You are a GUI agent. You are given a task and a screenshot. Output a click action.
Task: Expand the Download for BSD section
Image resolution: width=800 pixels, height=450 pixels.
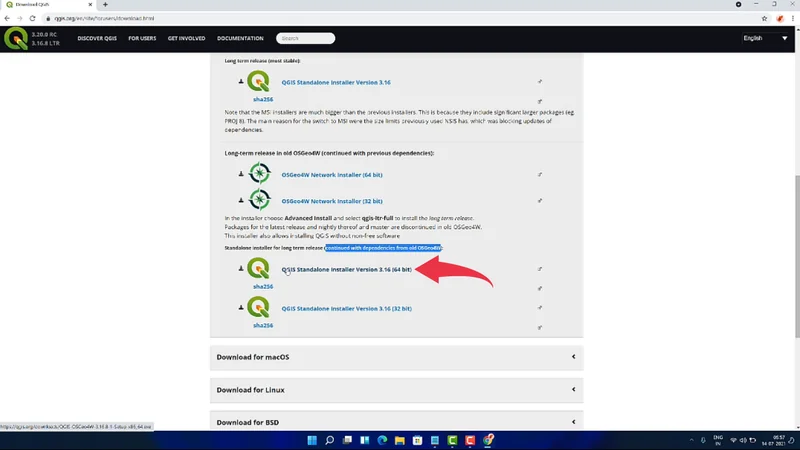tap(396, 422)
